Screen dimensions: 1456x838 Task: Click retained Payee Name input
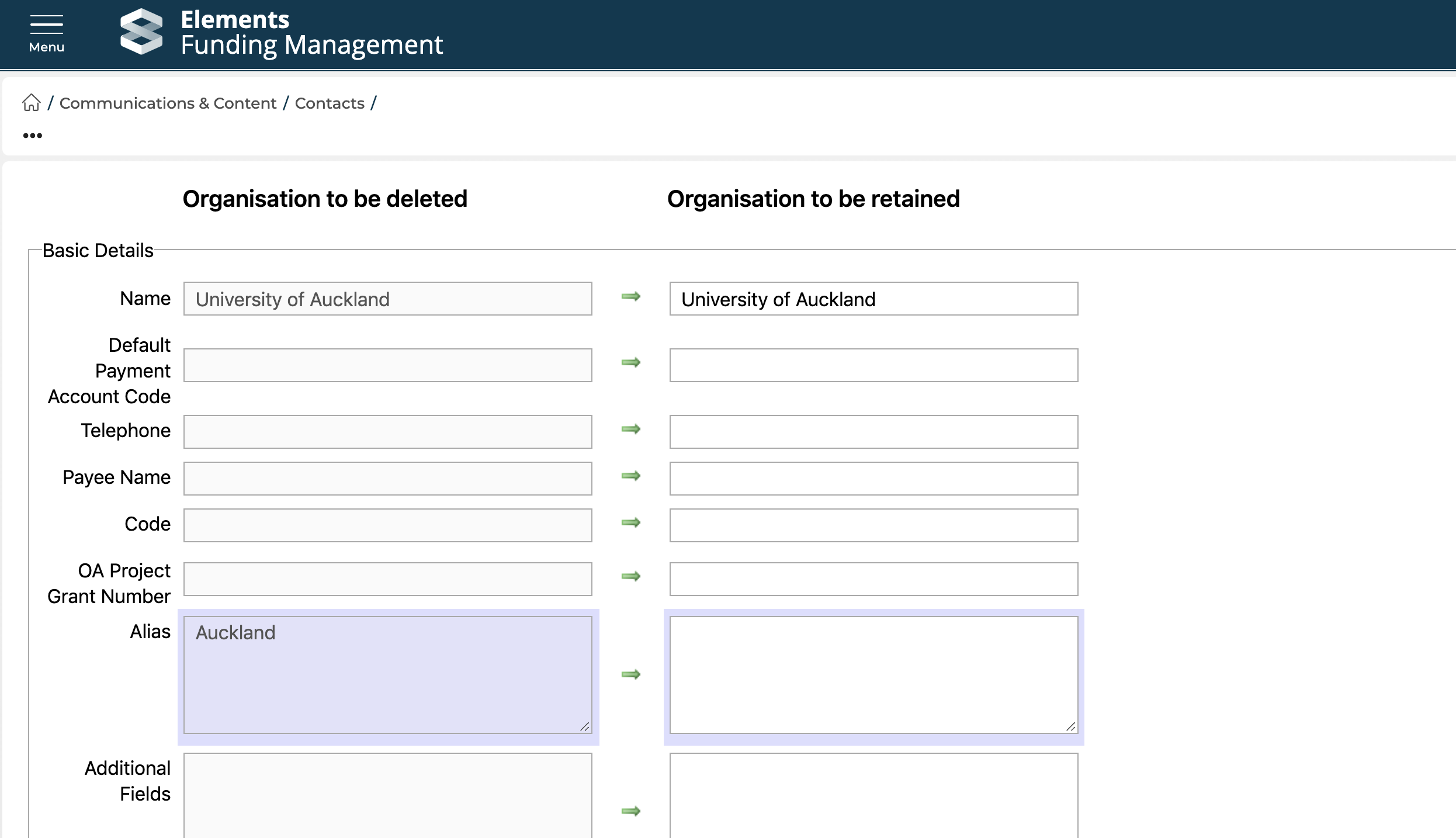coord(873,479)
